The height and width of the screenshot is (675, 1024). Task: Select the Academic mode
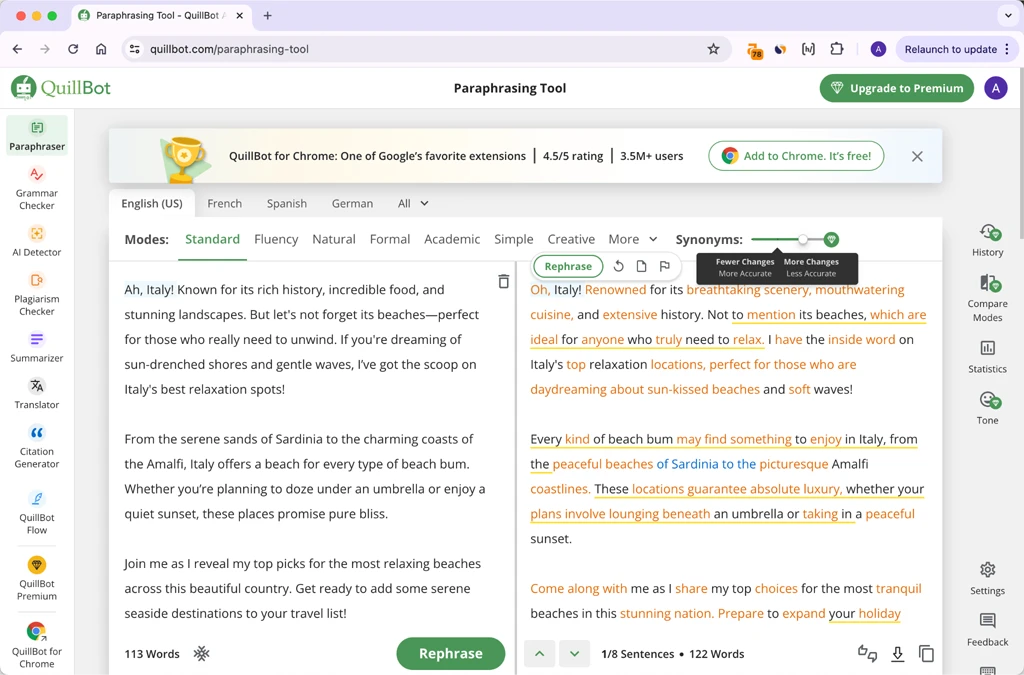coord(452,240)
